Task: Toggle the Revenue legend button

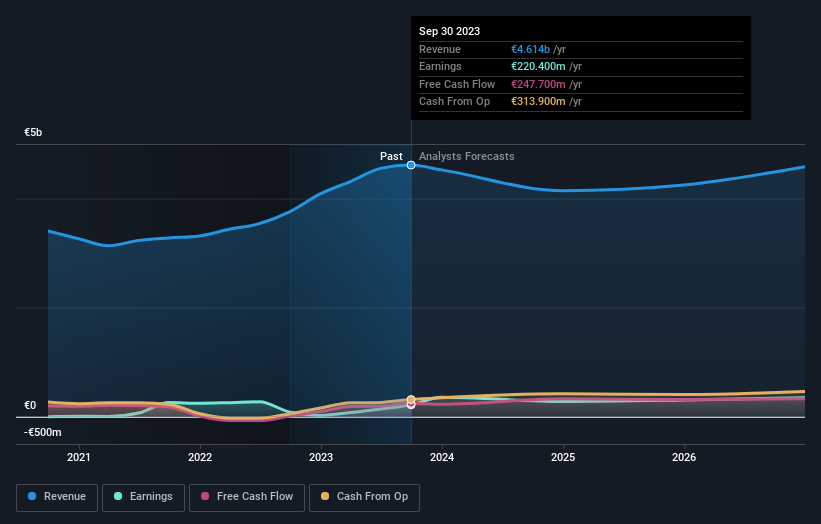Action: 57,497
